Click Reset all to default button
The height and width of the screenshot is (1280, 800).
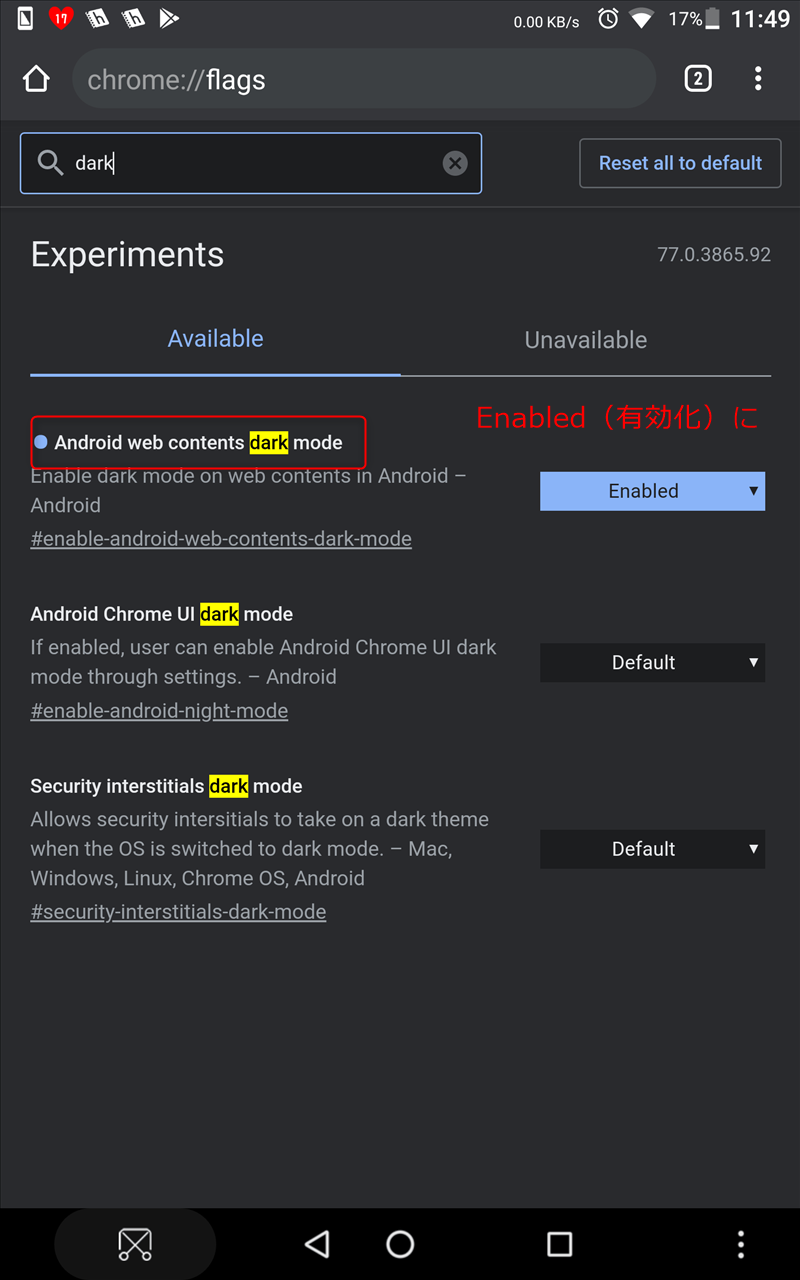680,163
